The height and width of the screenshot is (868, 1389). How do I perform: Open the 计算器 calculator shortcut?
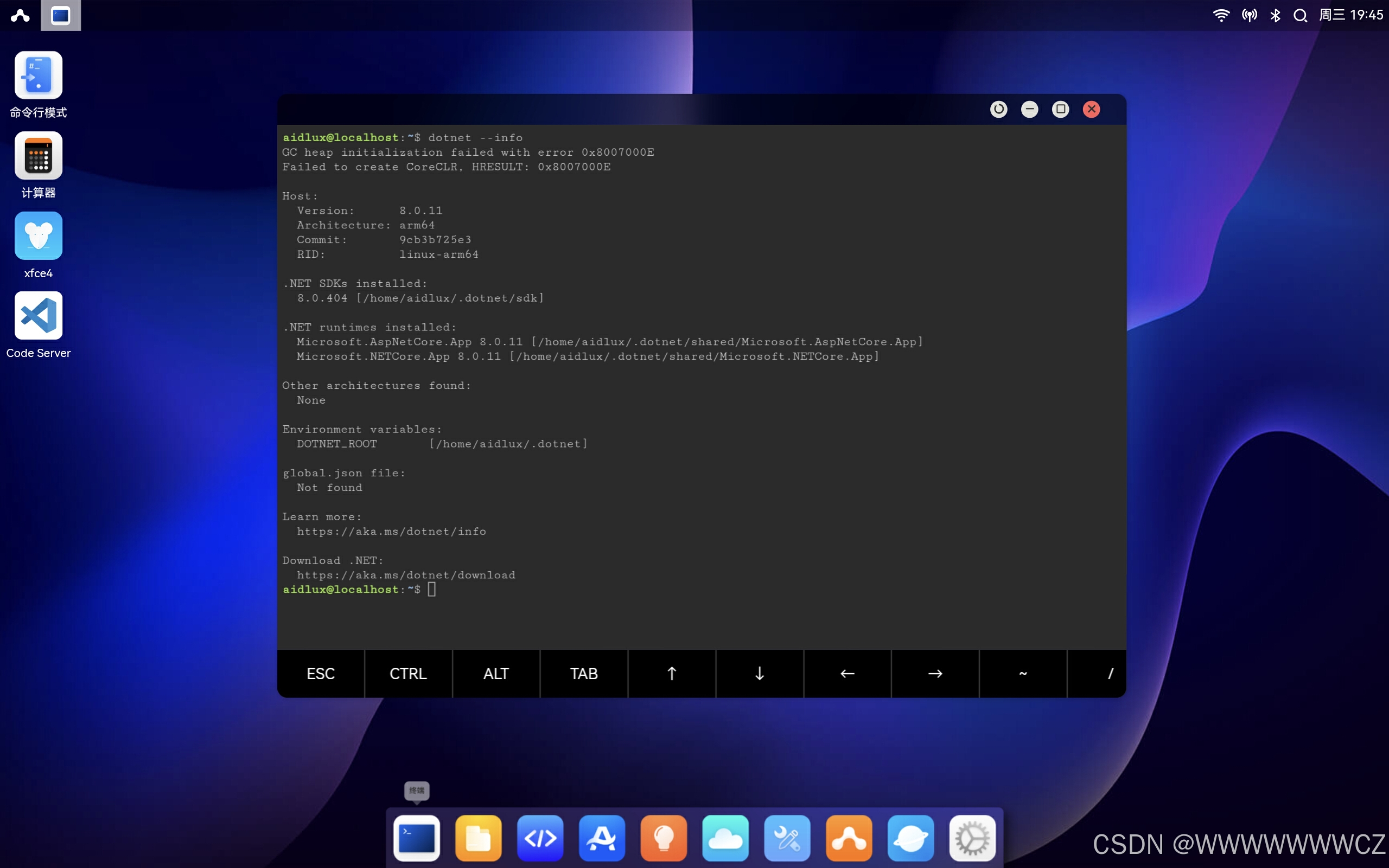[x=39, y=156]
